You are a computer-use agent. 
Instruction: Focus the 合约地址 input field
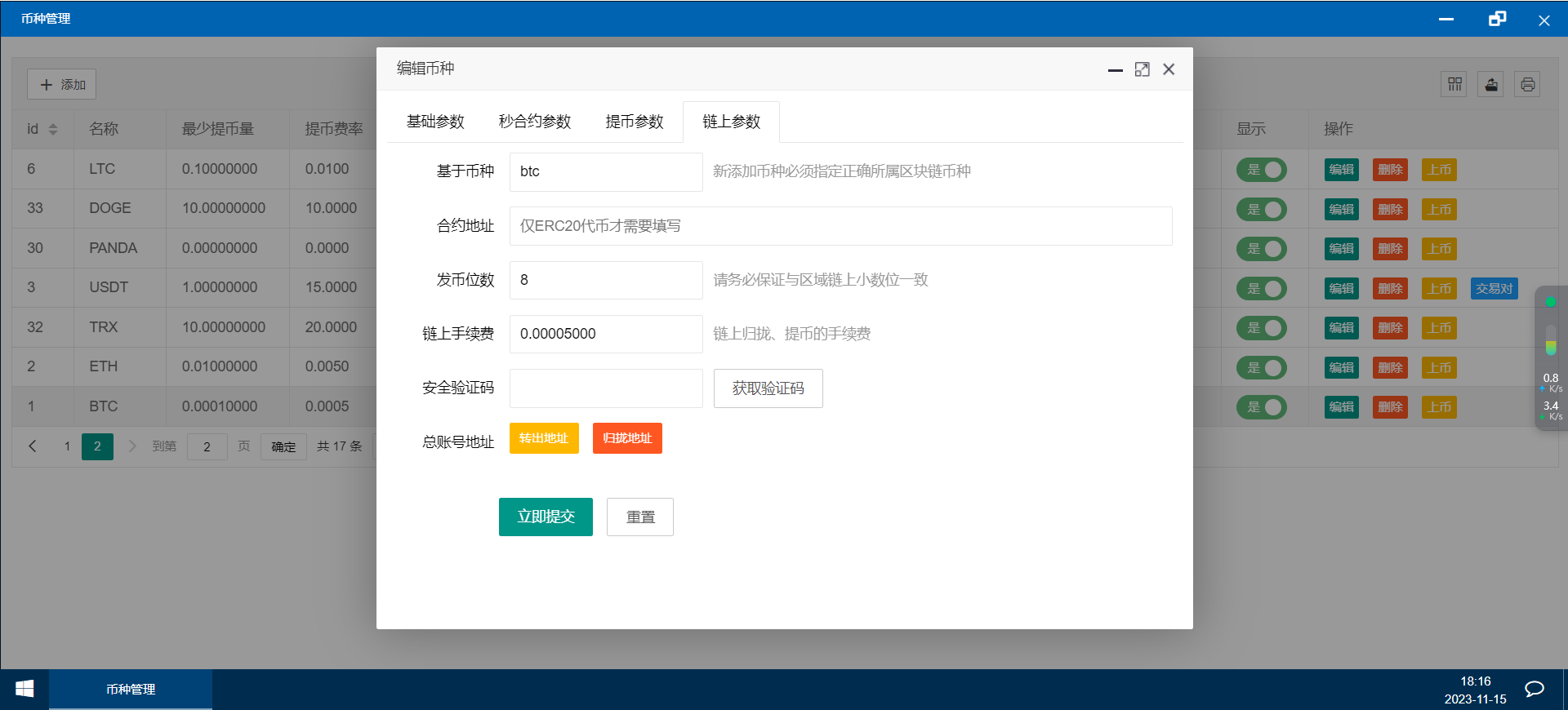point(841,226)
